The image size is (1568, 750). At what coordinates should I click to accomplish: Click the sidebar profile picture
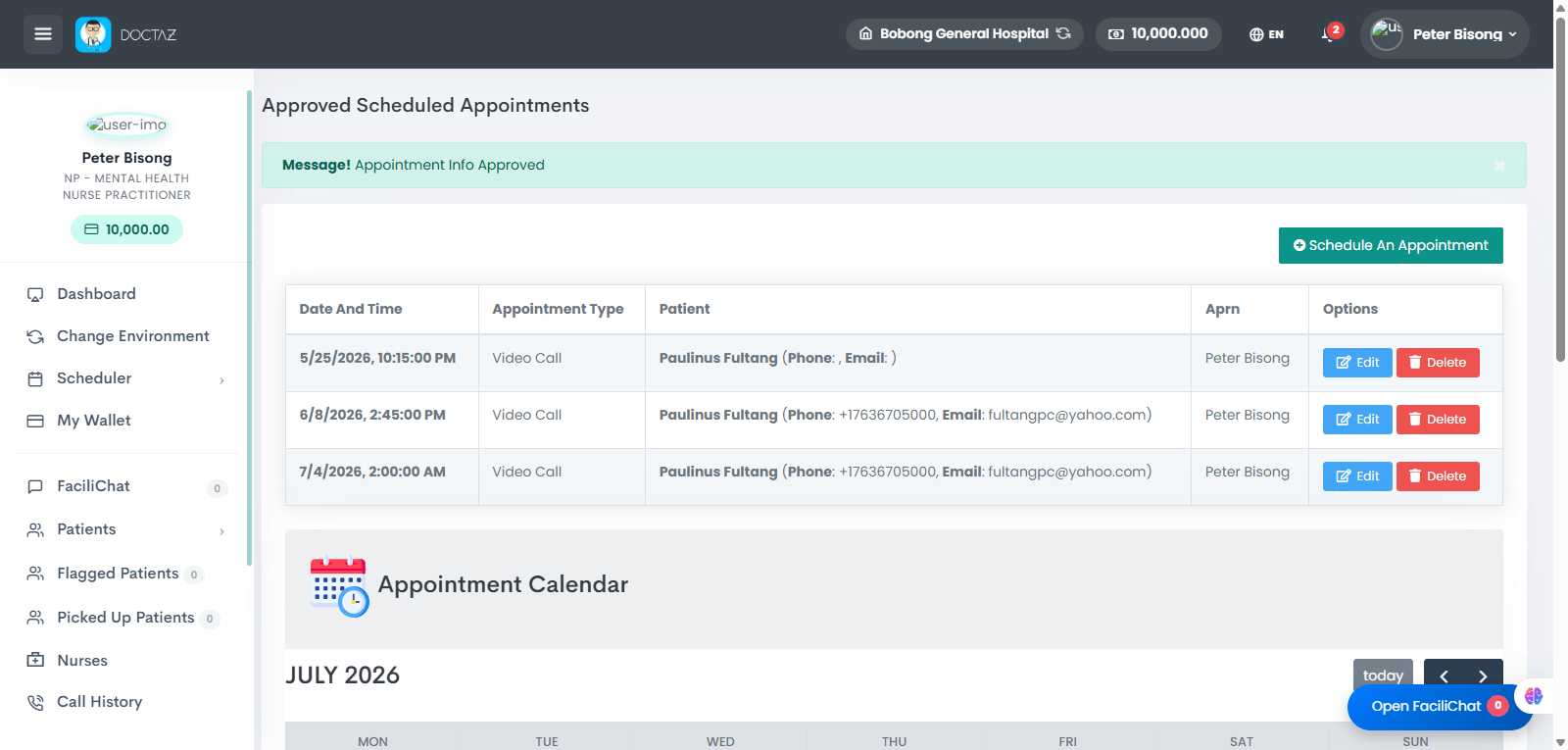click(x=127, y=125)
